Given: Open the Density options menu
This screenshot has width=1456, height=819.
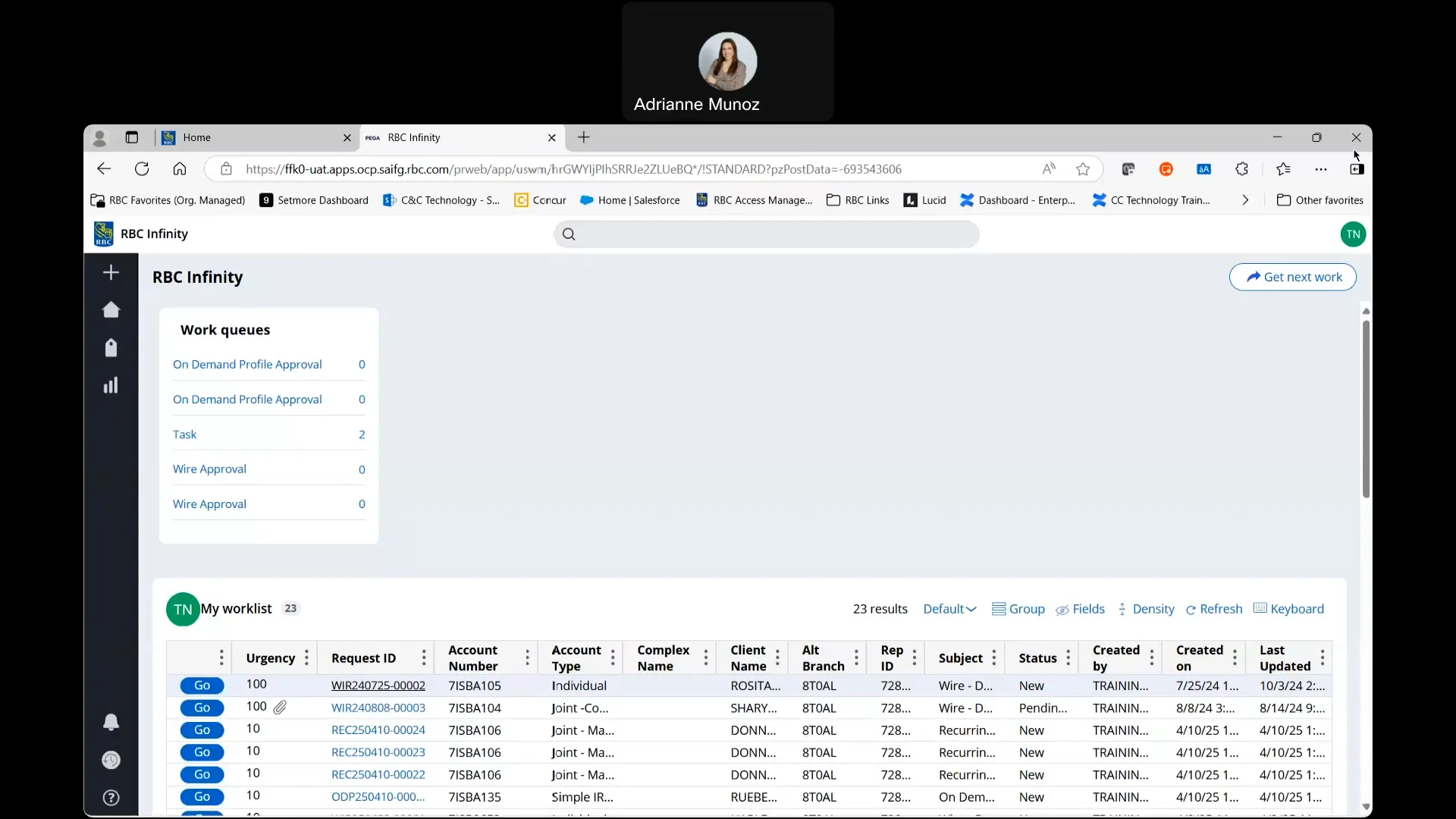Looking at the screenshot, I should (1146, 609).
